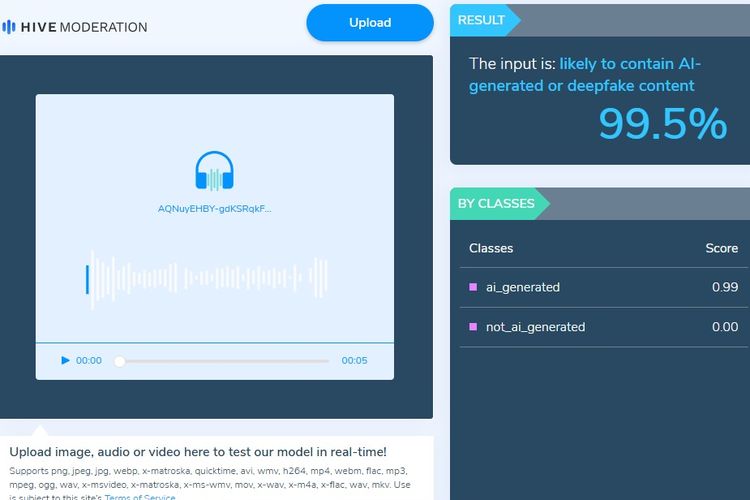The image size is (750, 500).
Task: Click the purple square beside ai_generated
Action: [473, 287]
